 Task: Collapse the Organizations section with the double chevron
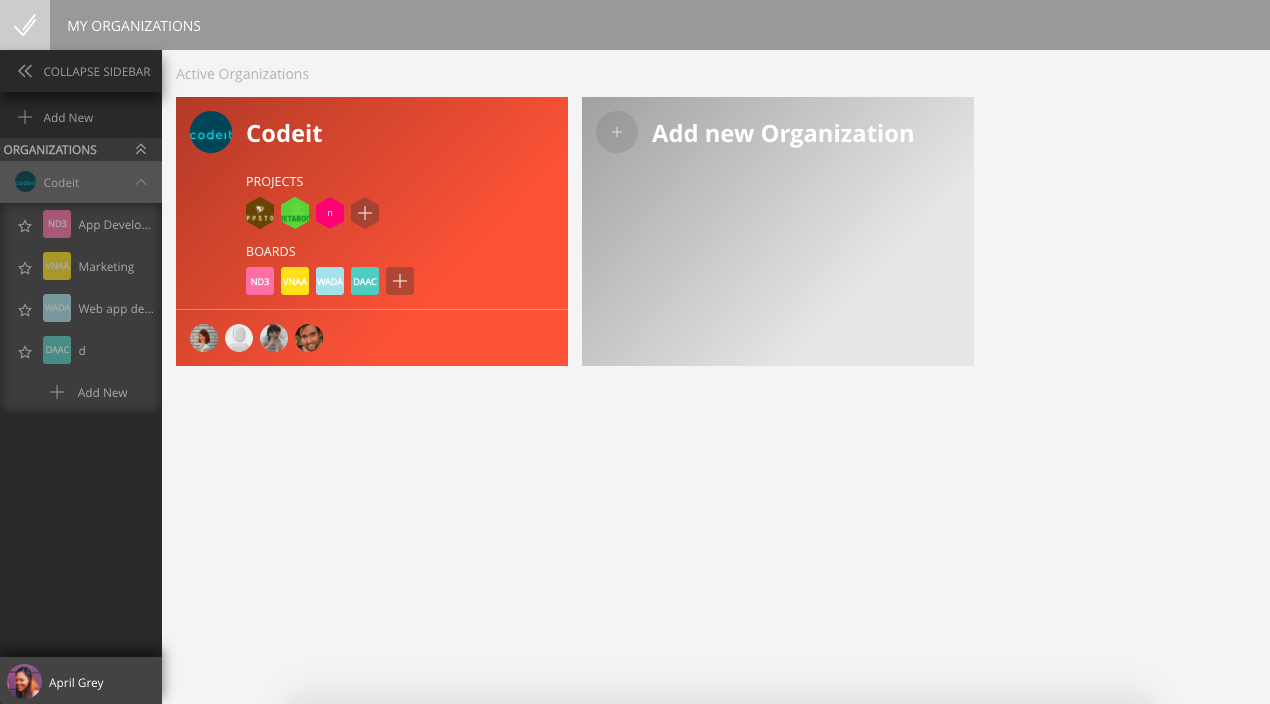[x=141, y=149]
